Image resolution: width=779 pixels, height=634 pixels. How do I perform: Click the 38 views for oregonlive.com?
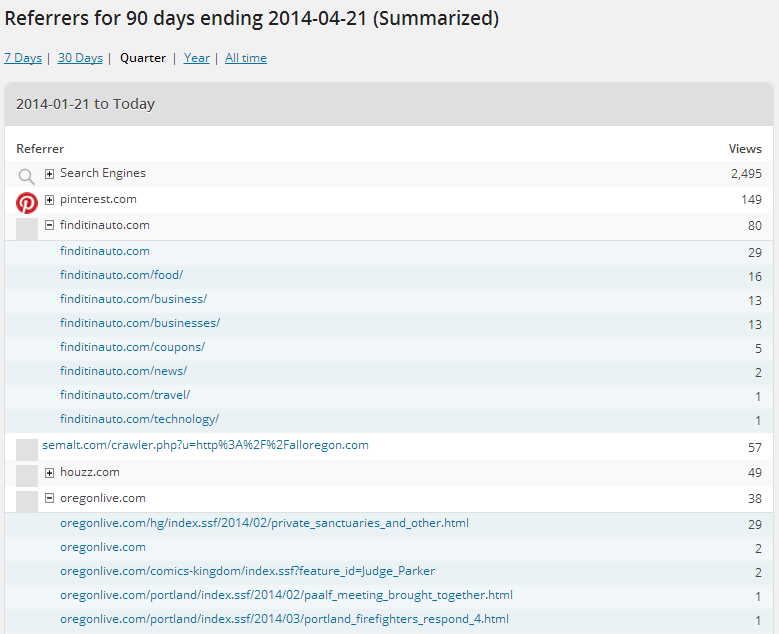coord(755,498)
